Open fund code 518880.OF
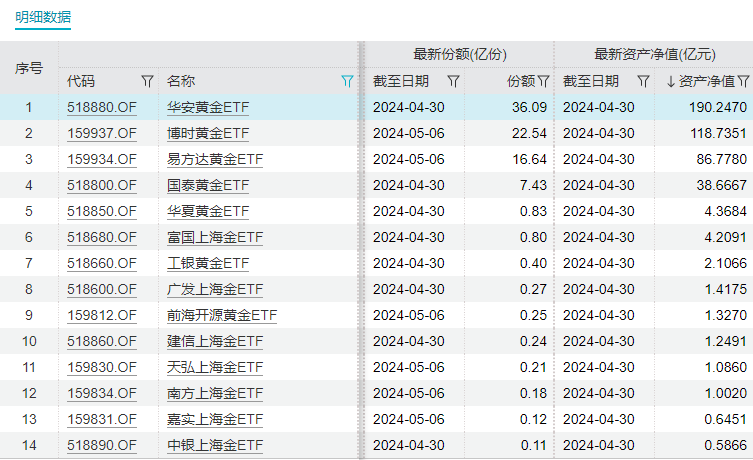The height and width of the screenshot is (460, 753). pyautogui.click(x=102, y=107)
